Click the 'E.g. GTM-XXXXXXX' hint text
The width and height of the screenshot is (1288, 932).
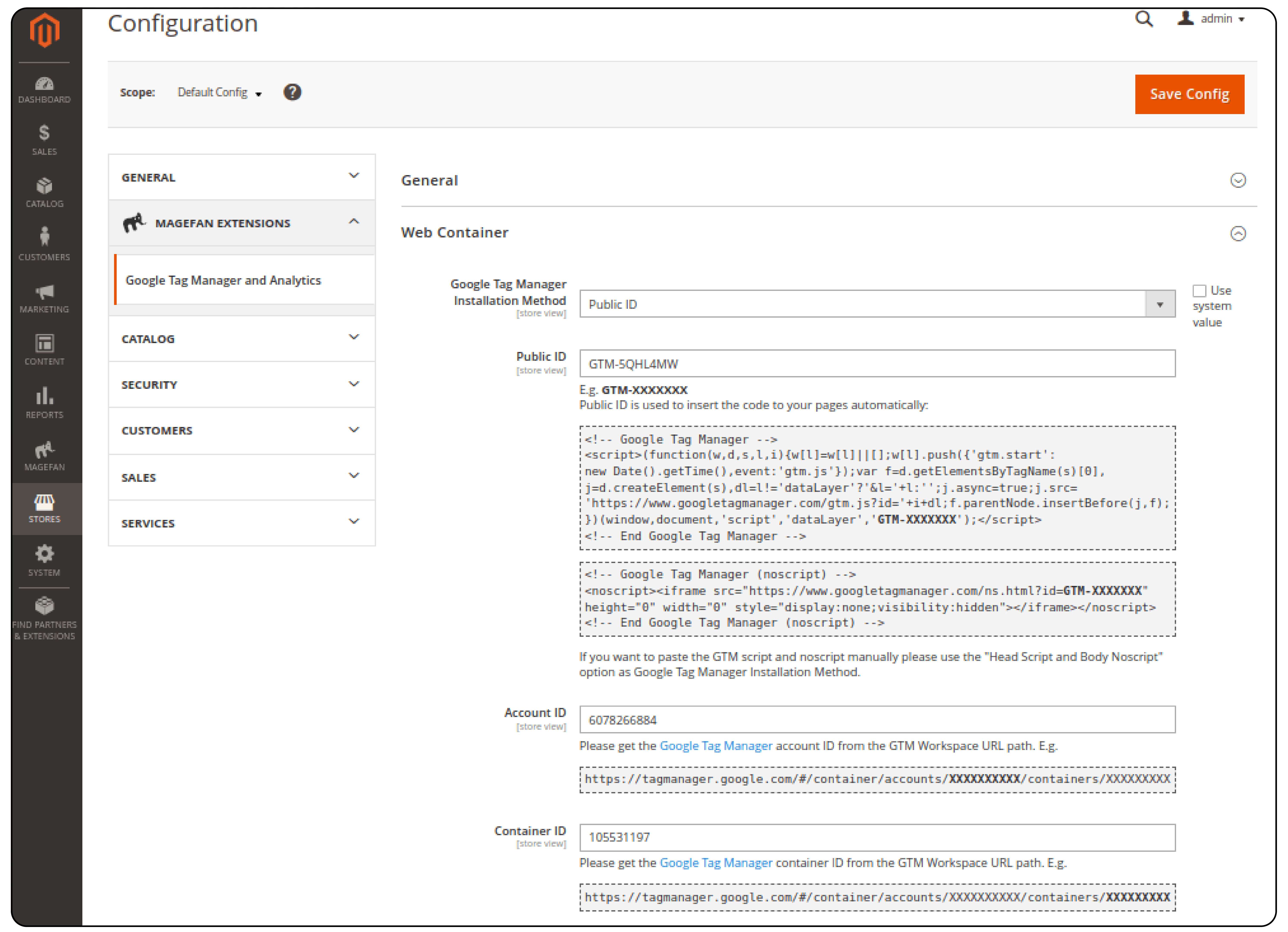[x=633, y=390]
